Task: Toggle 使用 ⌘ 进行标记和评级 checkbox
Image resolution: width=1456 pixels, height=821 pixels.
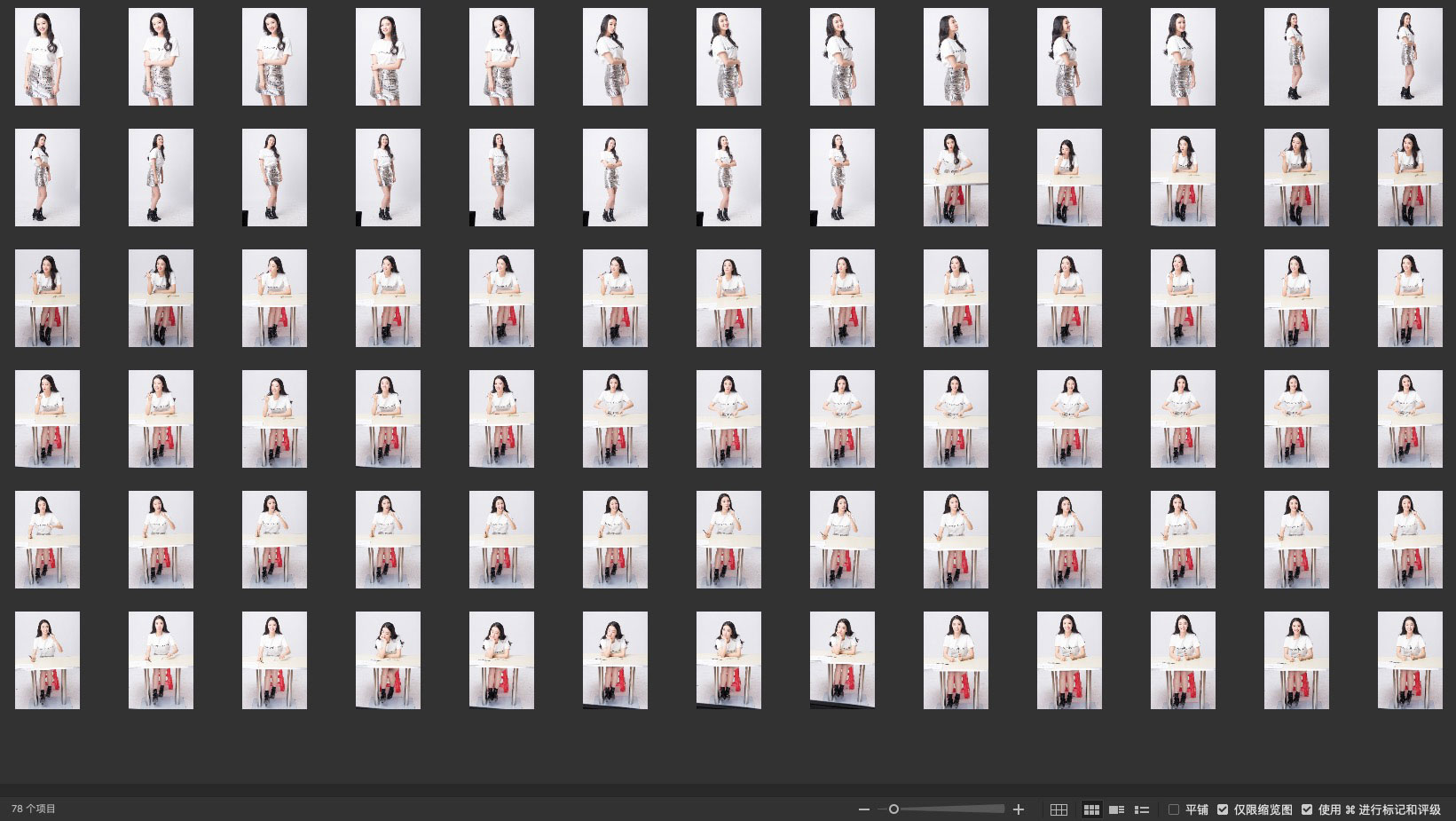Action: [1307, 809]
